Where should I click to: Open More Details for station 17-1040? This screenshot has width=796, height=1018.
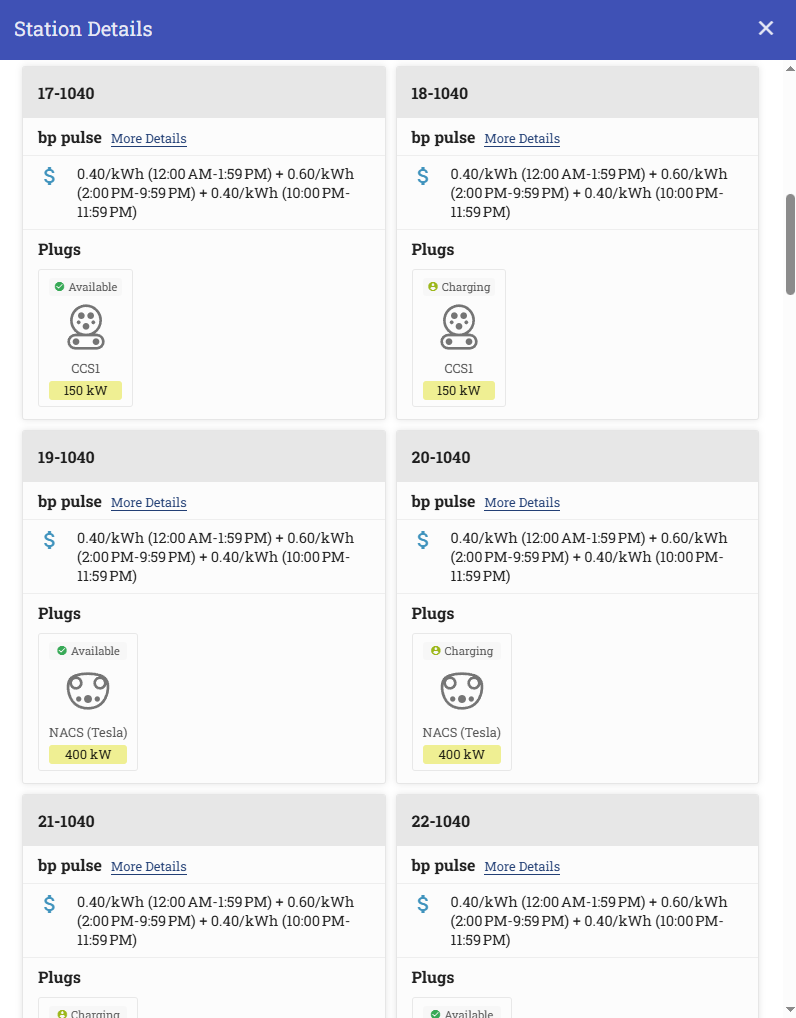148,139
